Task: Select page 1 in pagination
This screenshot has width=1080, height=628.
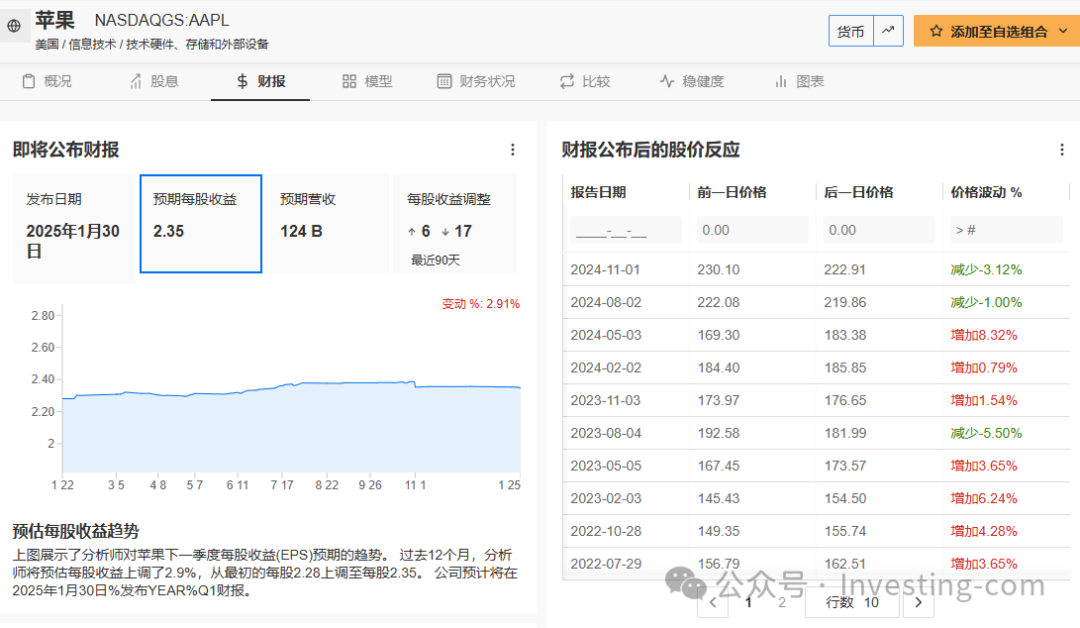Action: 749,603
